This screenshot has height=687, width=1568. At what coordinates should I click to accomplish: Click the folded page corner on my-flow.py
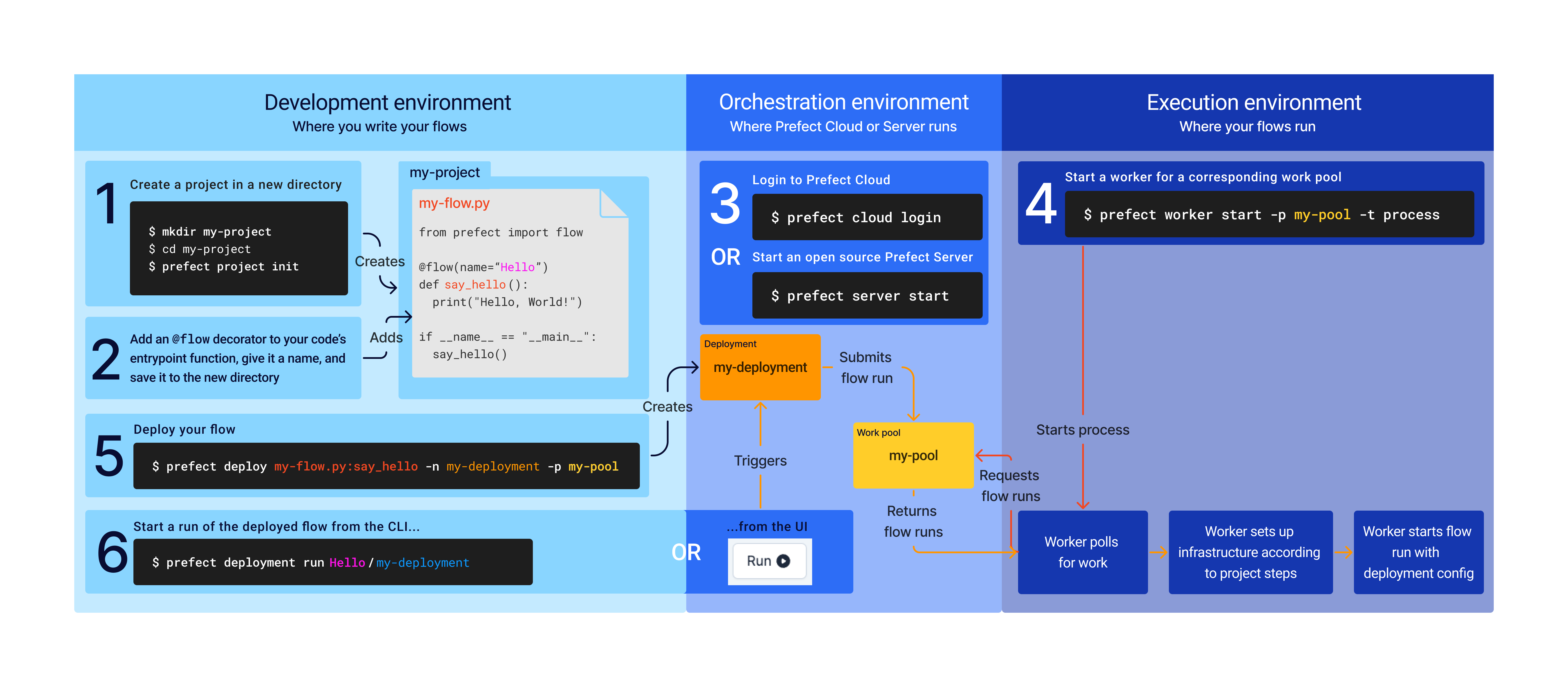pyautogui.click(x=614, y=203)
